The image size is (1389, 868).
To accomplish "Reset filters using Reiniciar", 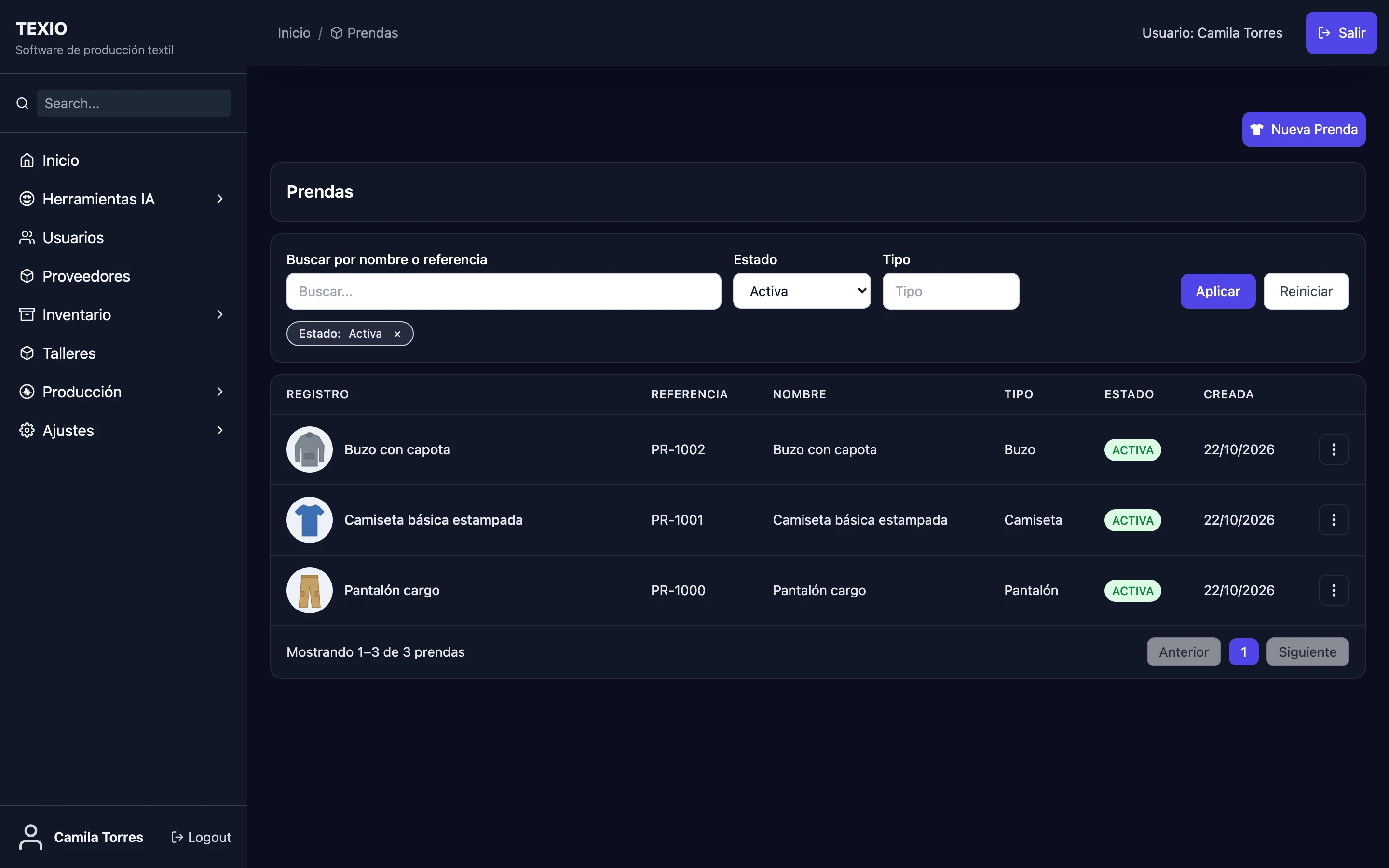I will point(1306,291).
